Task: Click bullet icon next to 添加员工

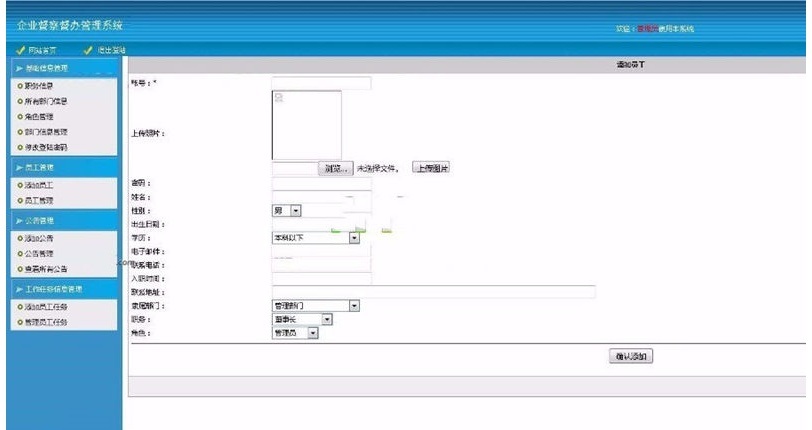Action: pos(19,186)
